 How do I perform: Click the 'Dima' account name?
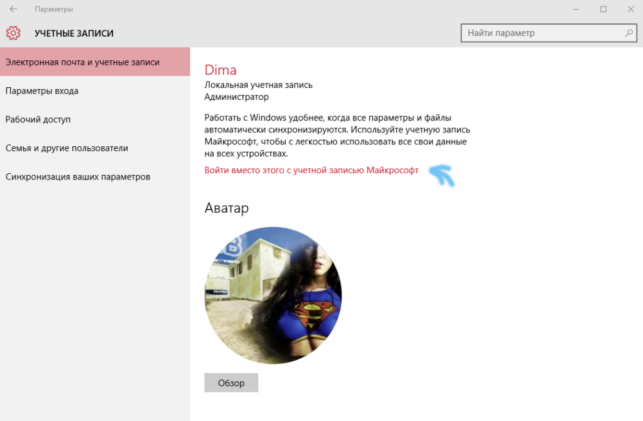pyautogui.click(x=221, y=70)
